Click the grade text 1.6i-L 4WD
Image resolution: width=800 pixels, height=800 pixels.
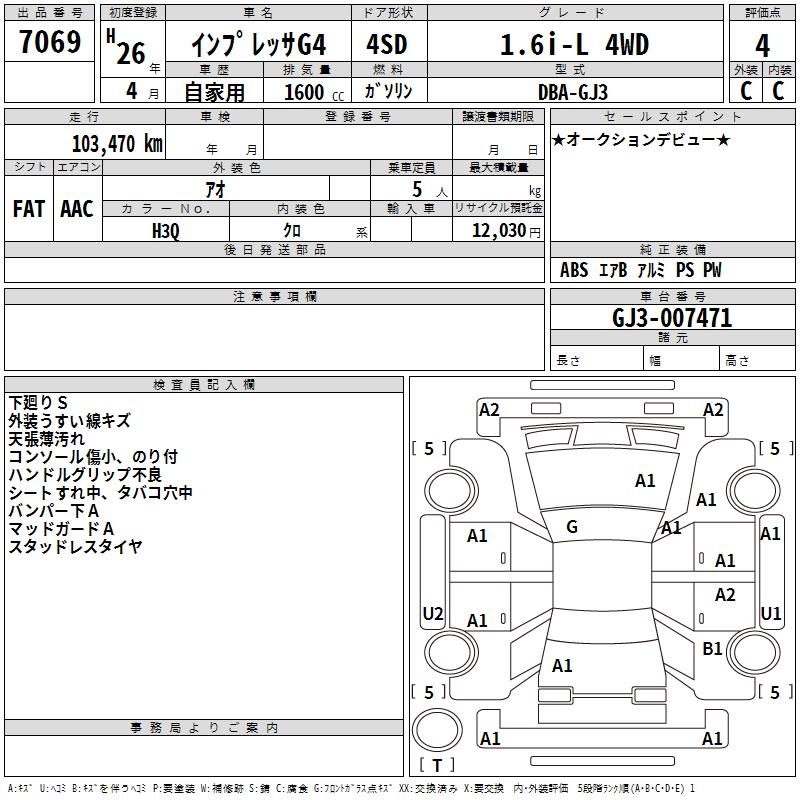[x=574, y=45]
